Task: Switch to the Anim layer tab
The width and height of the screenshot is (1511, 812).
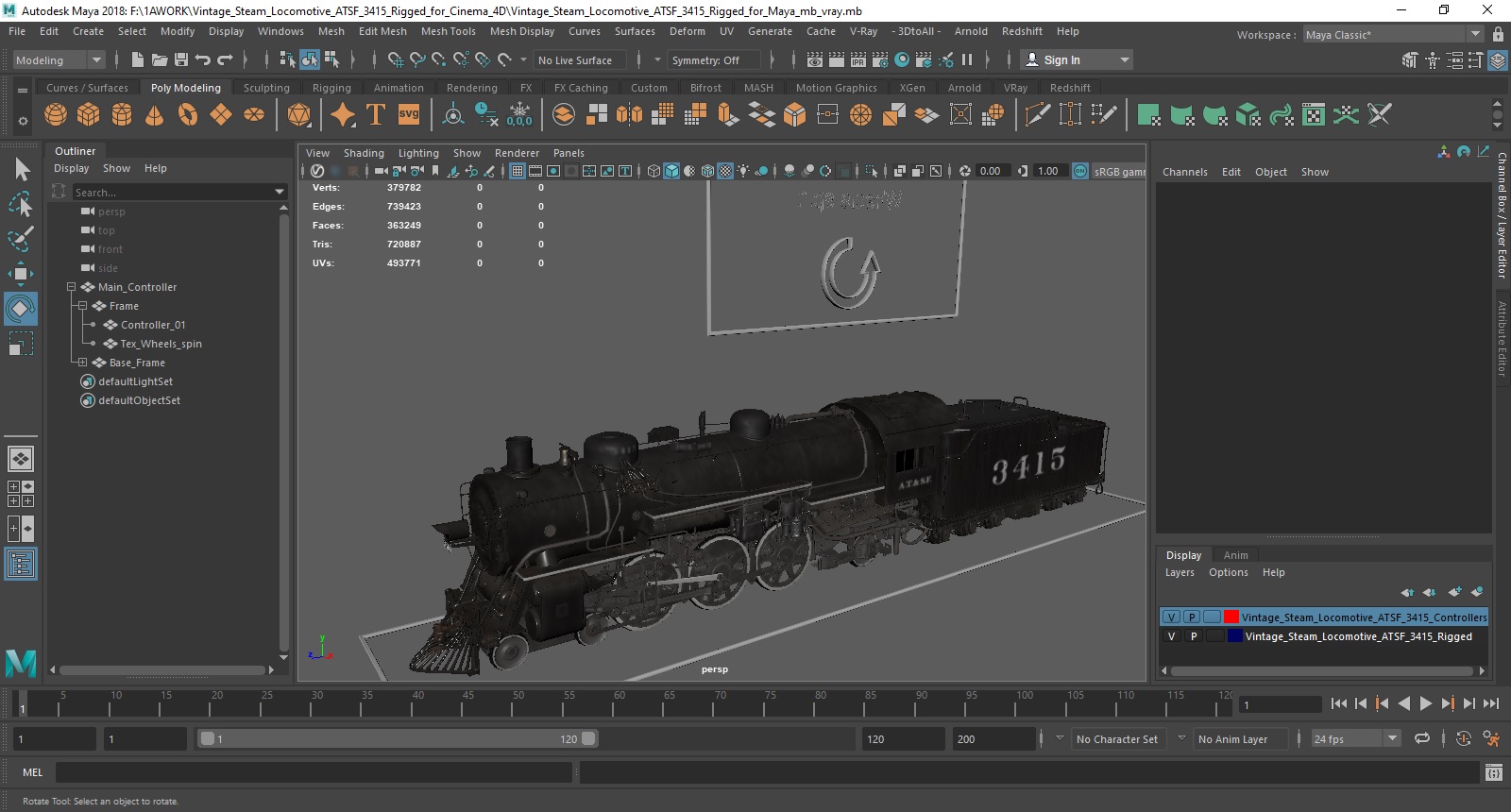Action: pyautogui.click(x=1235, y=555)
